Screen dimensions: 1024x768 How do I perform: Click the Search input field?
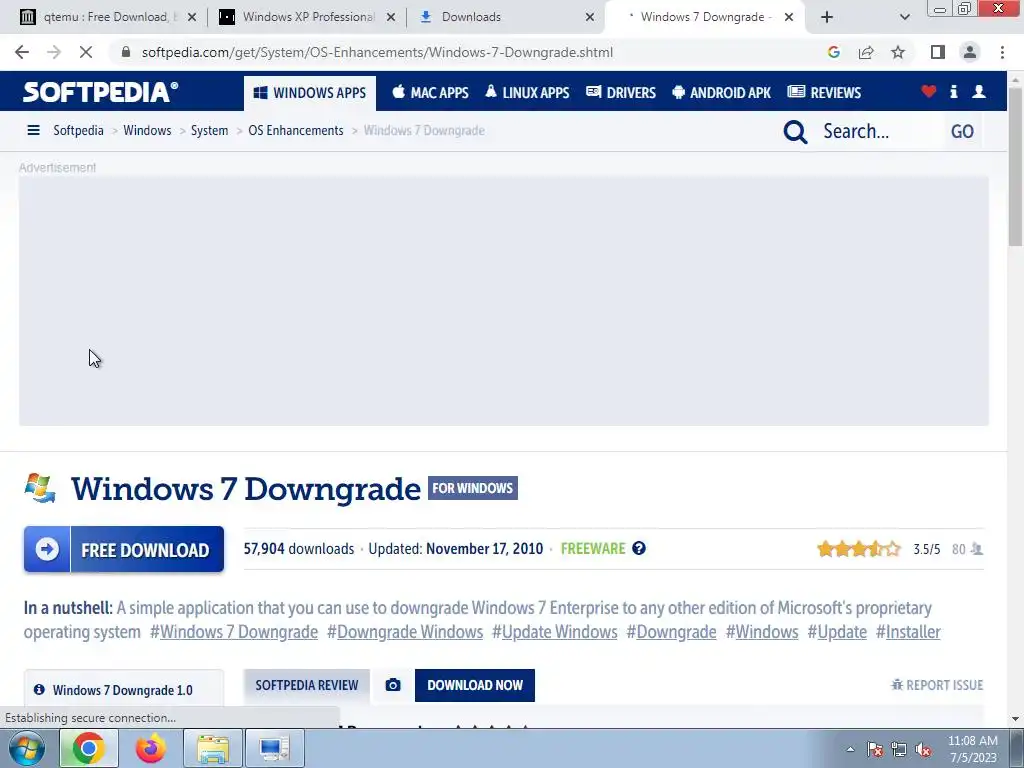tap(878, 131)
